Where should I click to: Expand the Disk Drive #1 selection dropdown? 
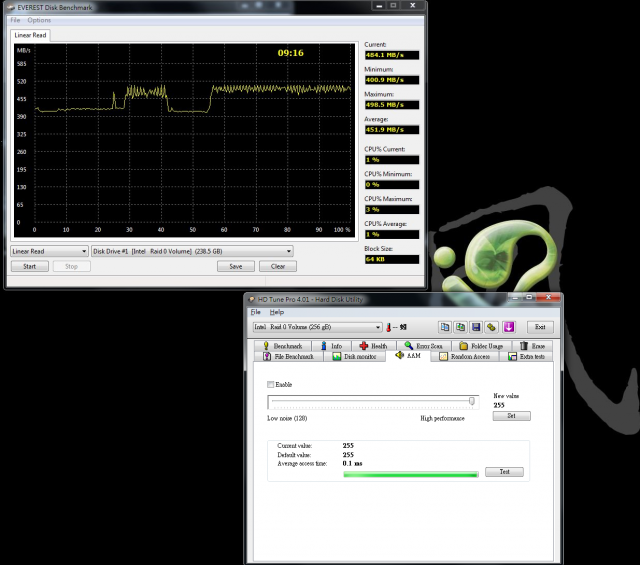[x=192, y=251]
